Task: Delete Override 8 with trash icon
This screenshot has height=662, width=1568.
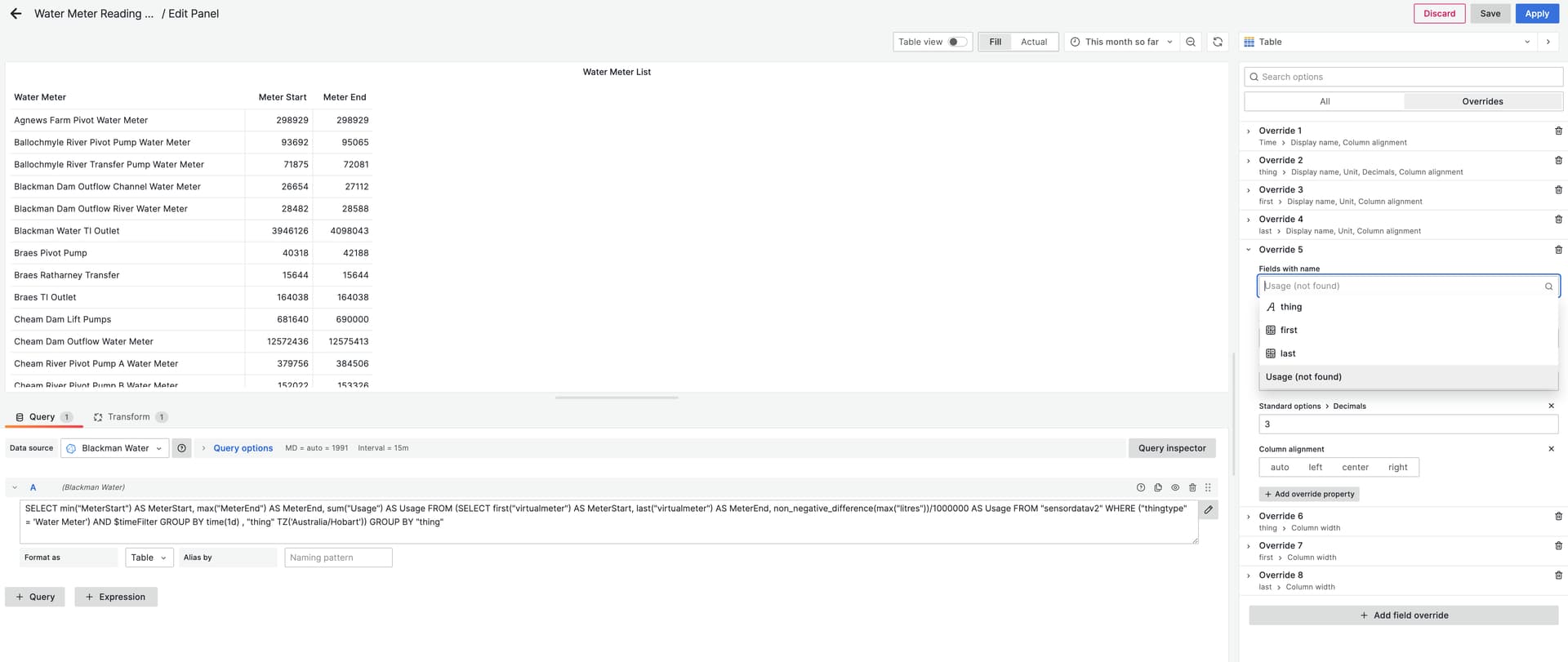Action: [1558, 575]
